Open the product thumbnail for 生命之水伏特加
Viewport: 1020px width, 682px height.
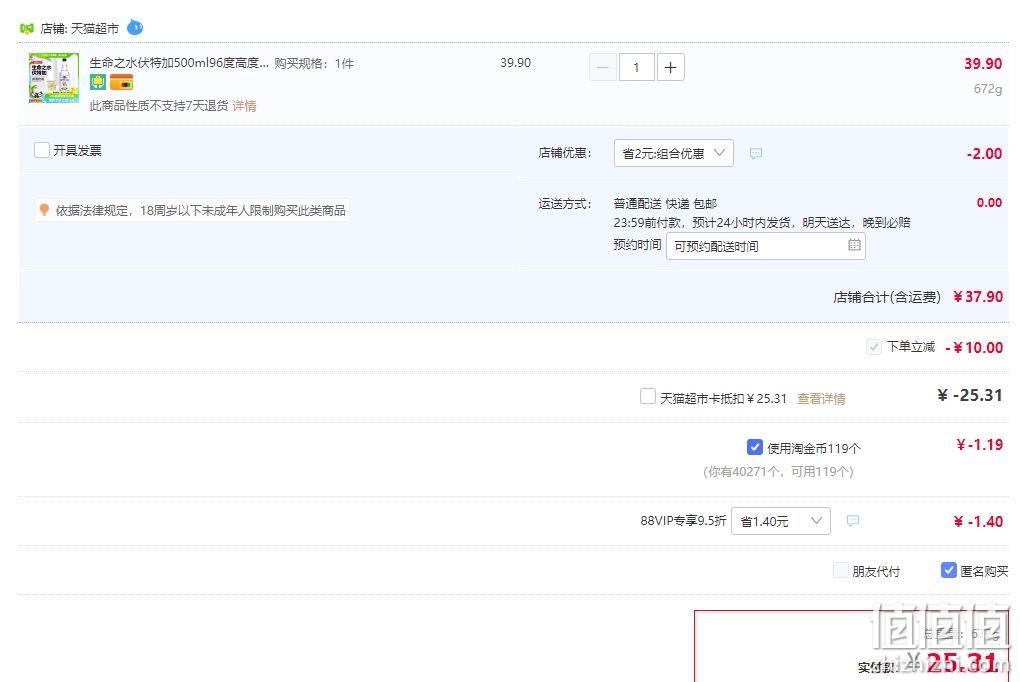(54, 78)
